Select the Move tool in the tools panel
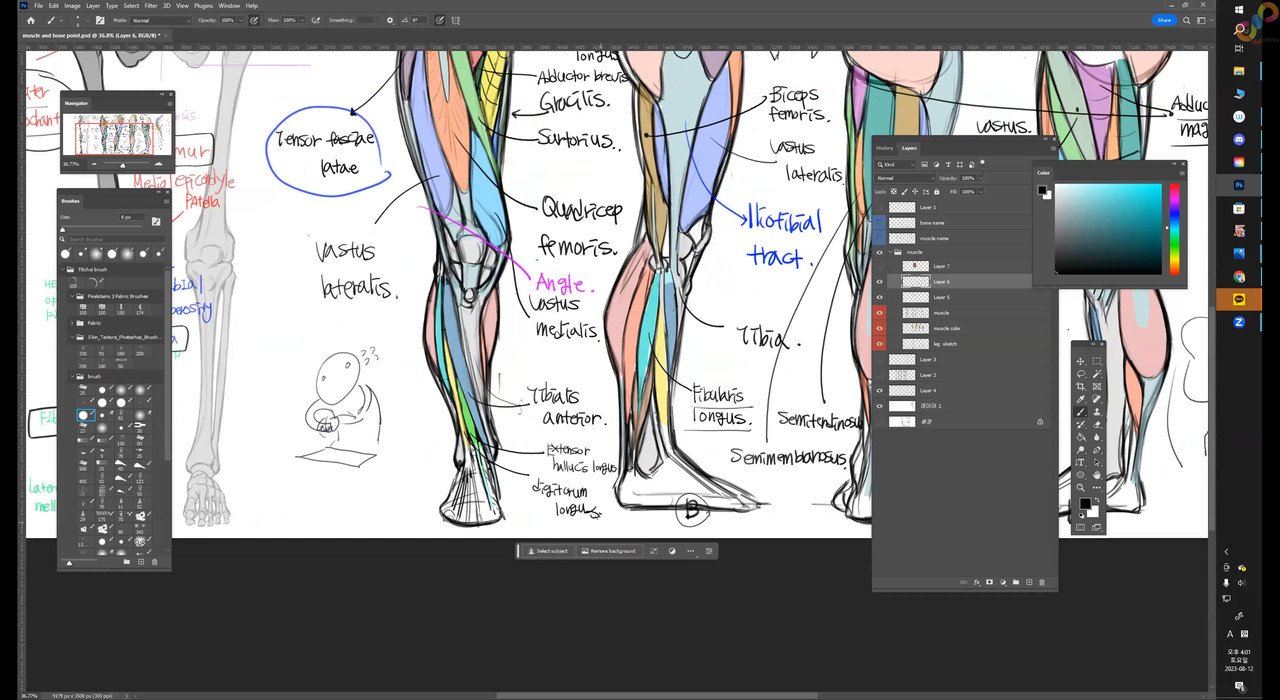 pos(1080,361)
